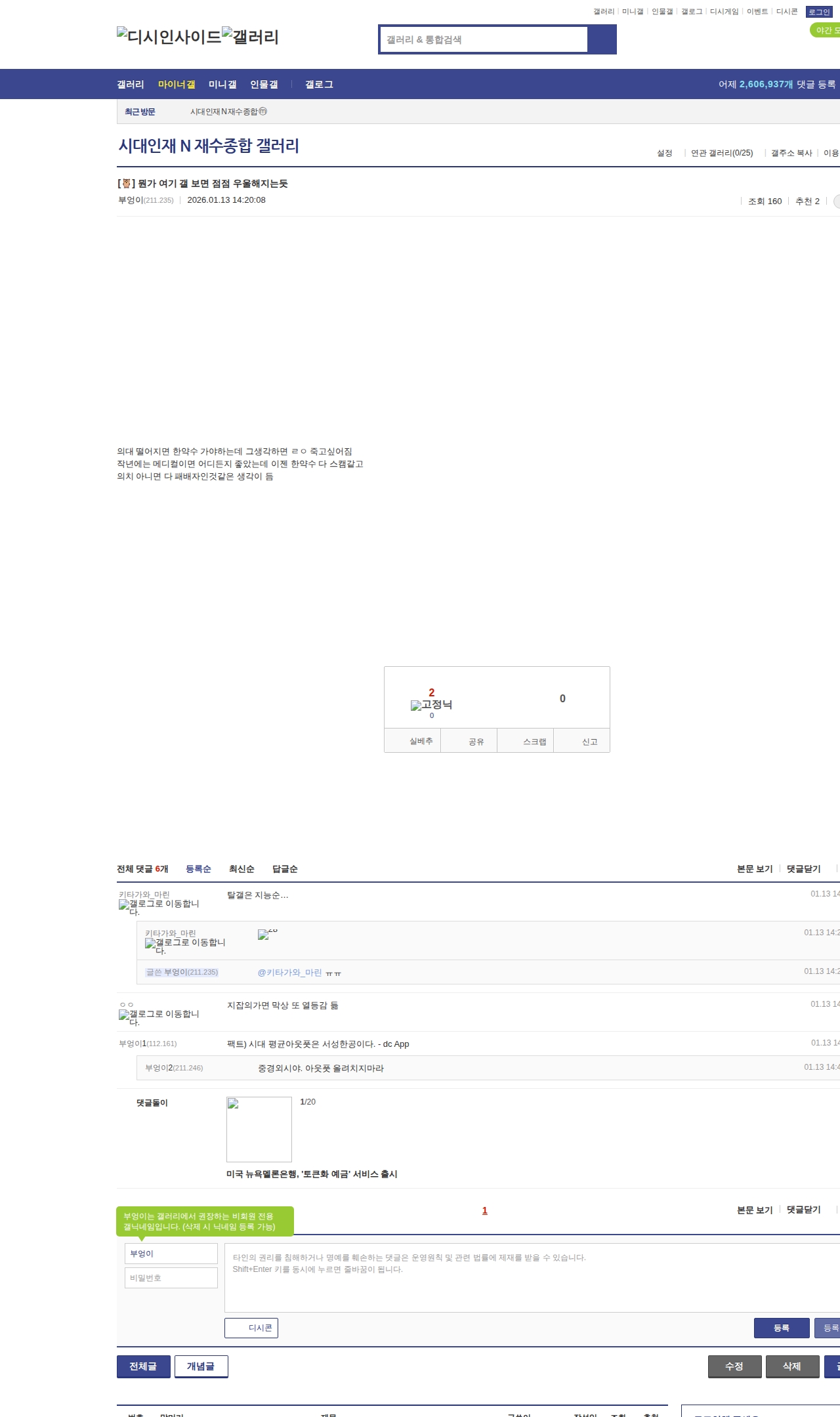
Task: Sort comments by 답글순
Action: point(285,869)
